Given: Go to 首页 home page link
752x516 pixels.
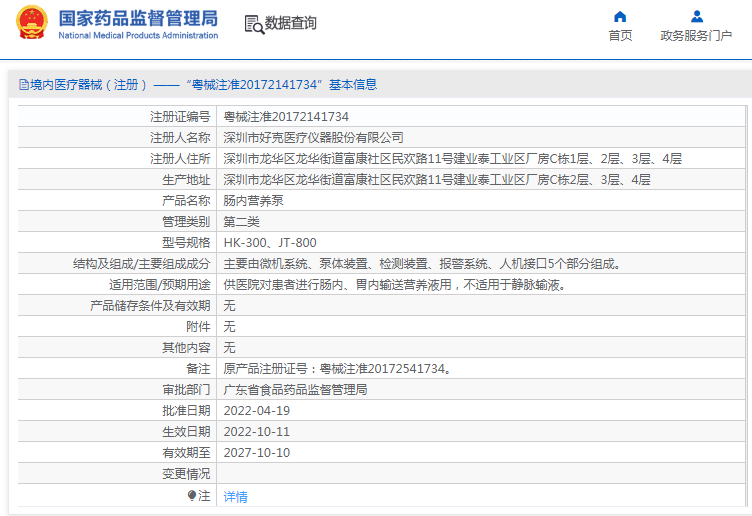Looking at the screenshot, I should click(x=620, y=35).
